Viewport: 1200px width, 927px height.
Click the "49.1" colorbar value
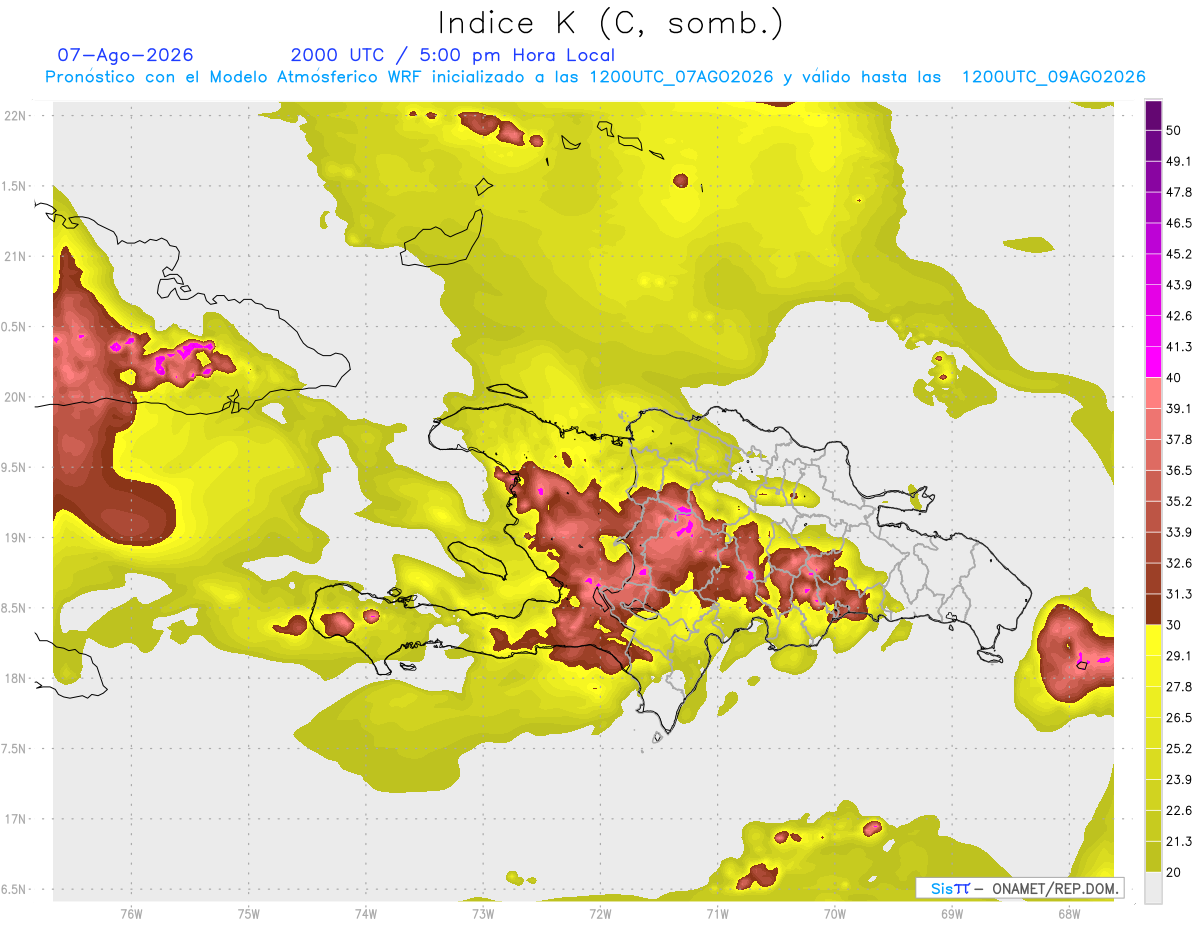[x=1179, y=162]
